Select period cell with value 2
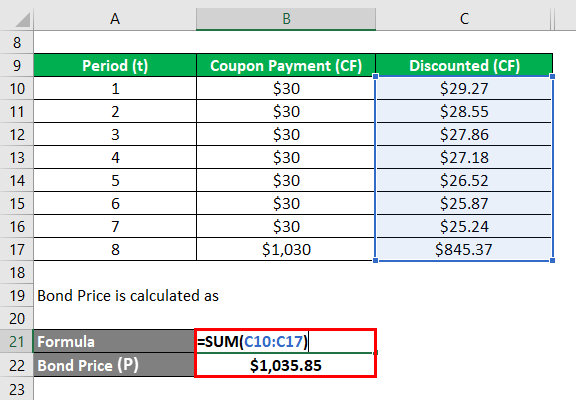The image size is (576, 400). (115, 112)
